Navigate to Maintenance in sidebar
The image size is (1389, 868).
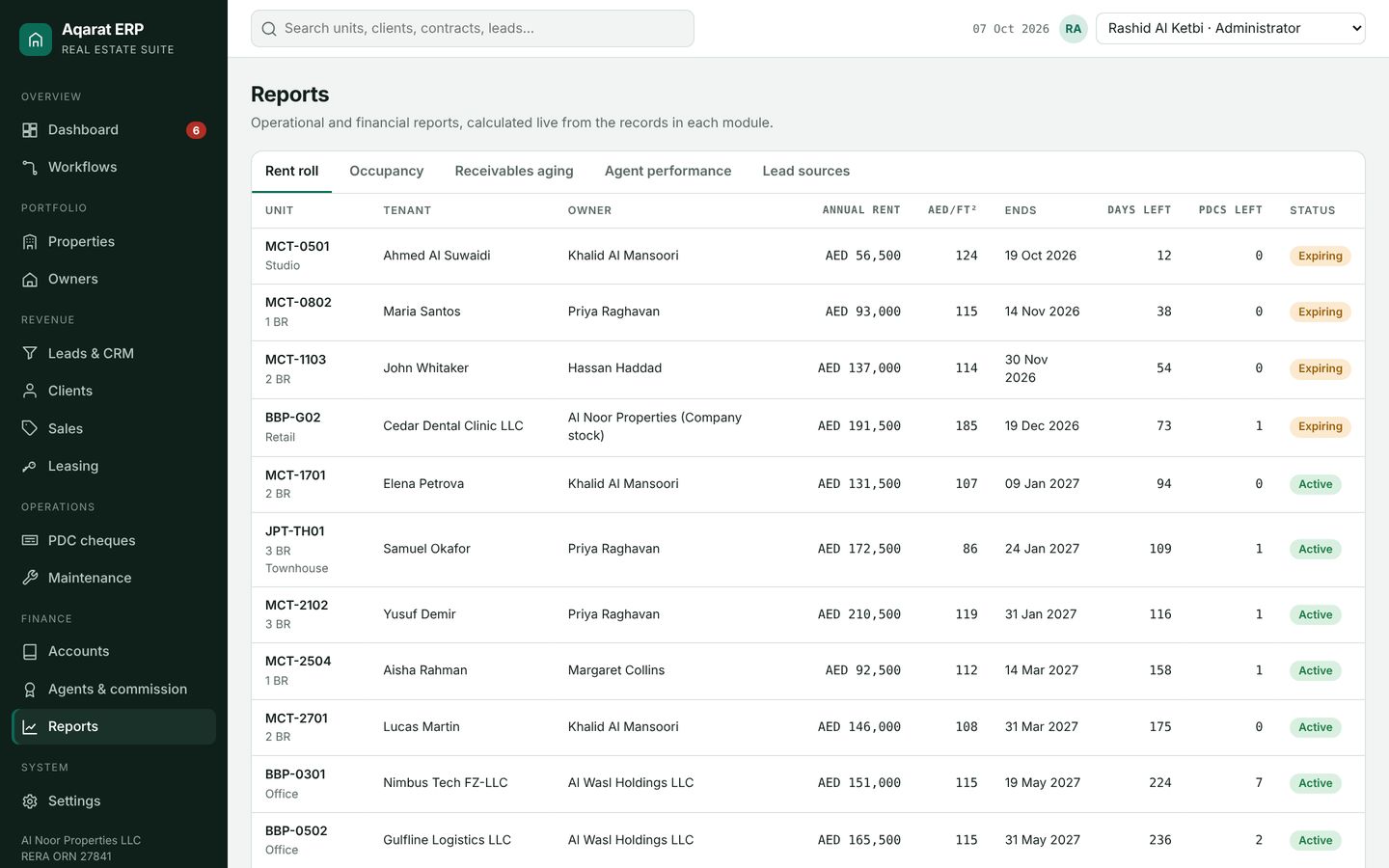[x=114, y=578]
